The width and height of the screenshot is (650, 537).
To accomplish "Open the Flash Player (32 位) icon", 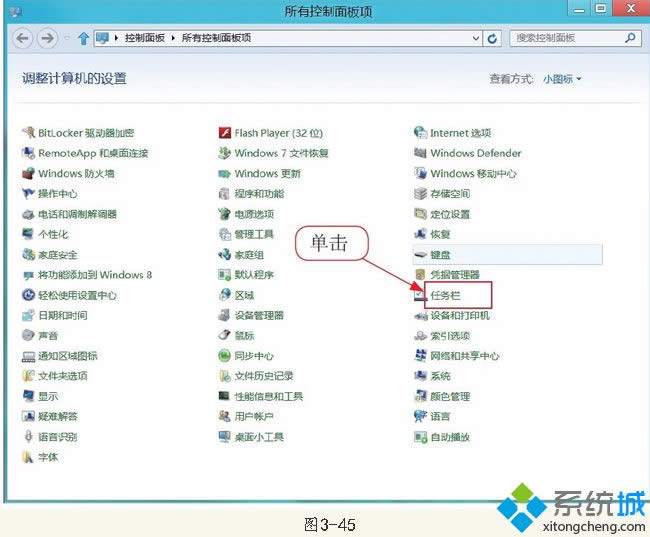I will (225, 133).
